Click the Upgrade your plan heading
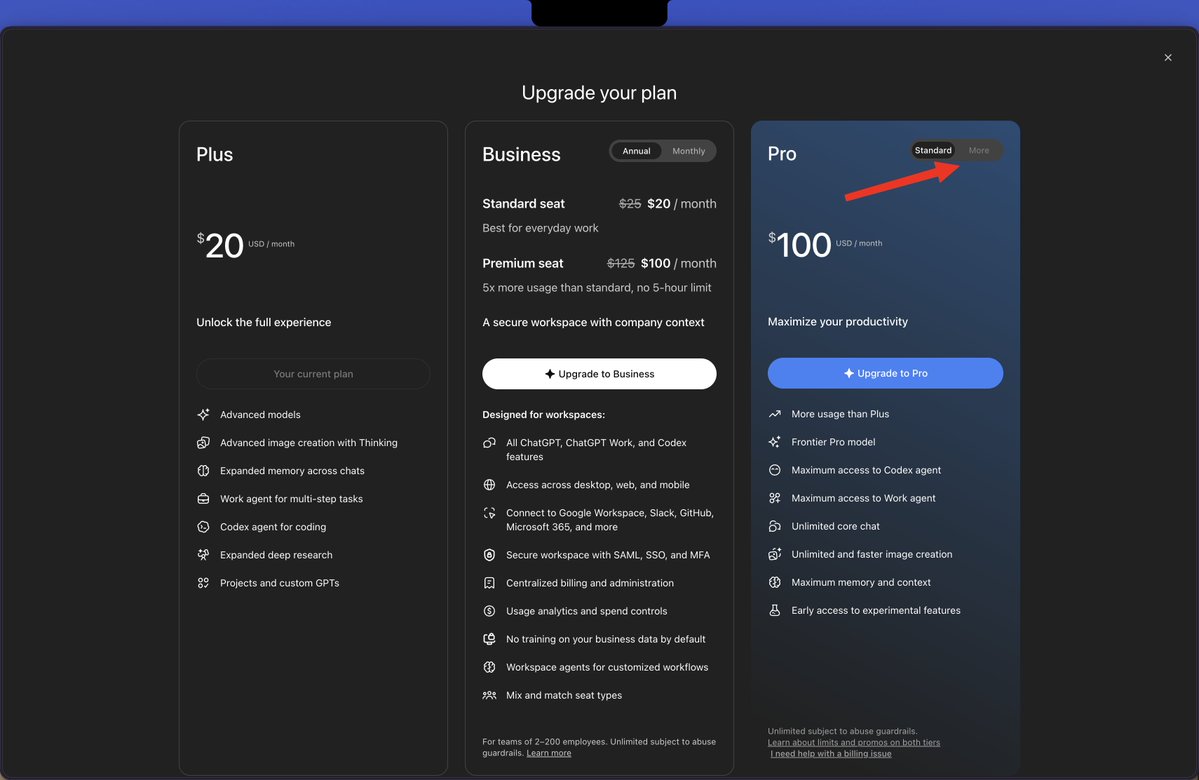The width and height of the screenshot is (1199, 780). (600, 93)
